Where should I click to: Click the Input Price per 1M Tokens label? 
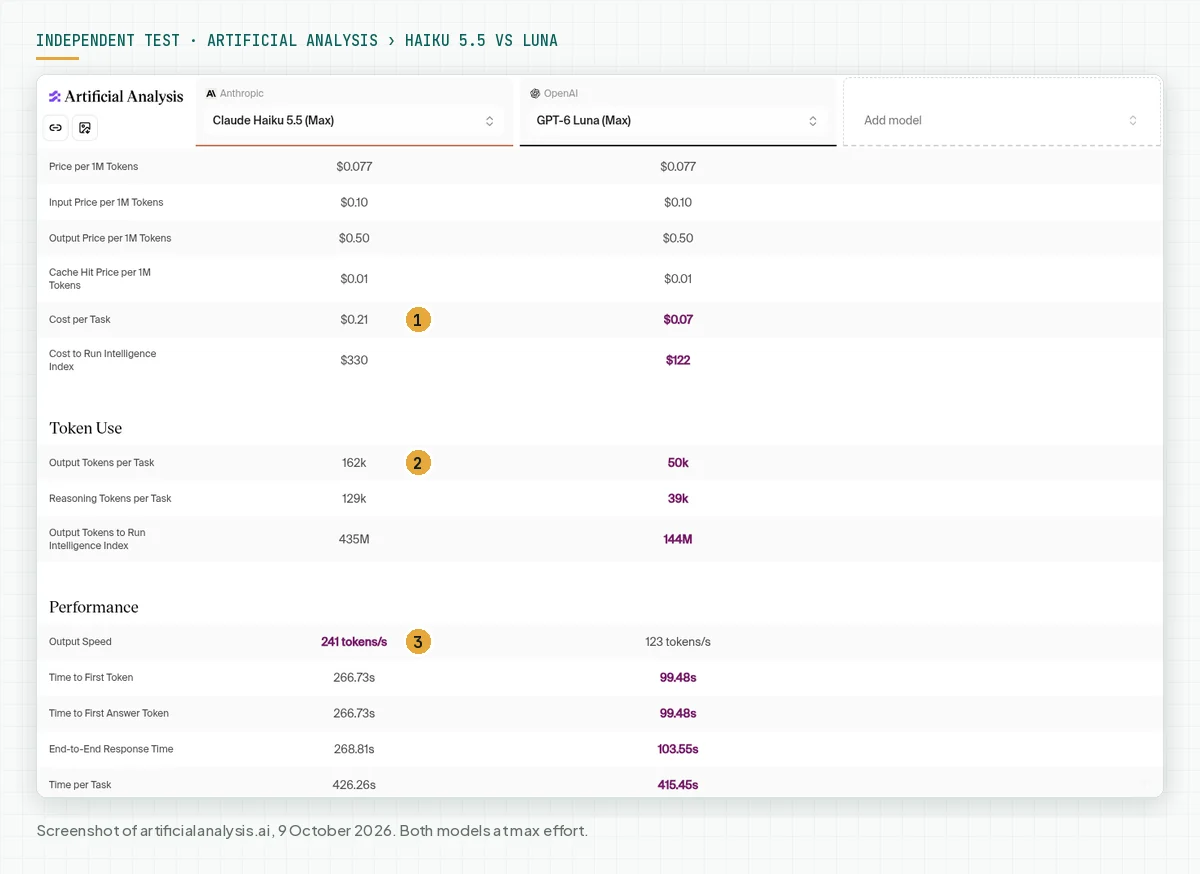click(x=106, y=203)
